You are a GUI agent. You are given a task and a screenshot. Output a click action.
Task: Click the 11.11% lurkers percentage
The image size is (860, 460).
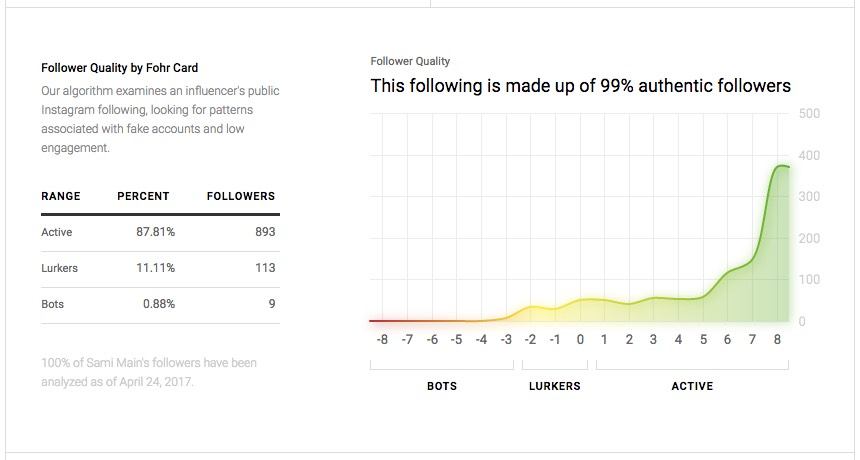(155, 268)
